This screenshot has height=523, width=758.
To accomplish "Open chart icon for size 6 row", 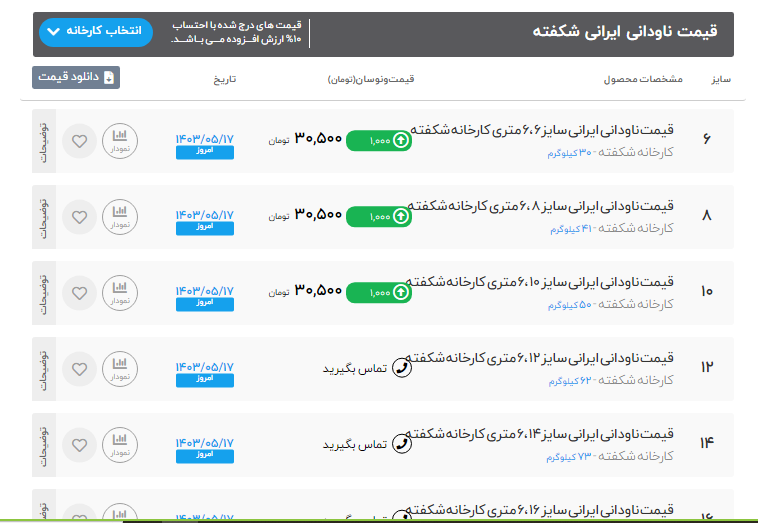I will coord(120,140).
